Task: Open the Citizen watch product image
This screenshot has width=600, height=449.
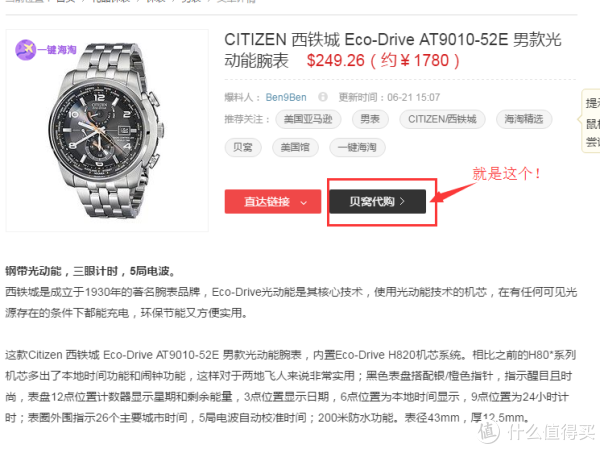Action: pyautogui.click(x=107, y=131)
